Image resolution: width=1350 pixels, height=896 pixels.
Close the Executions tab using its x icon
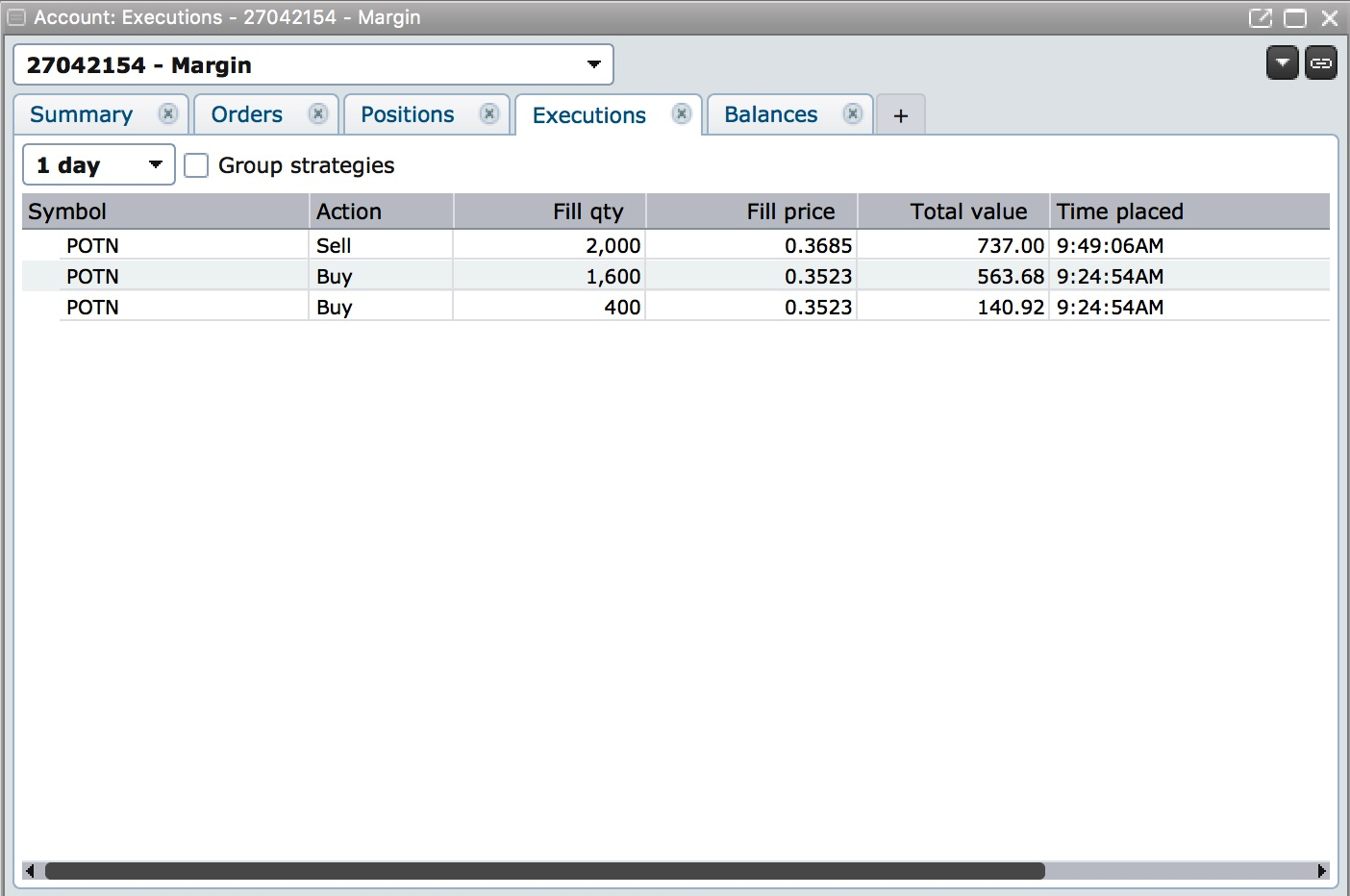click(x=682, y=114)
